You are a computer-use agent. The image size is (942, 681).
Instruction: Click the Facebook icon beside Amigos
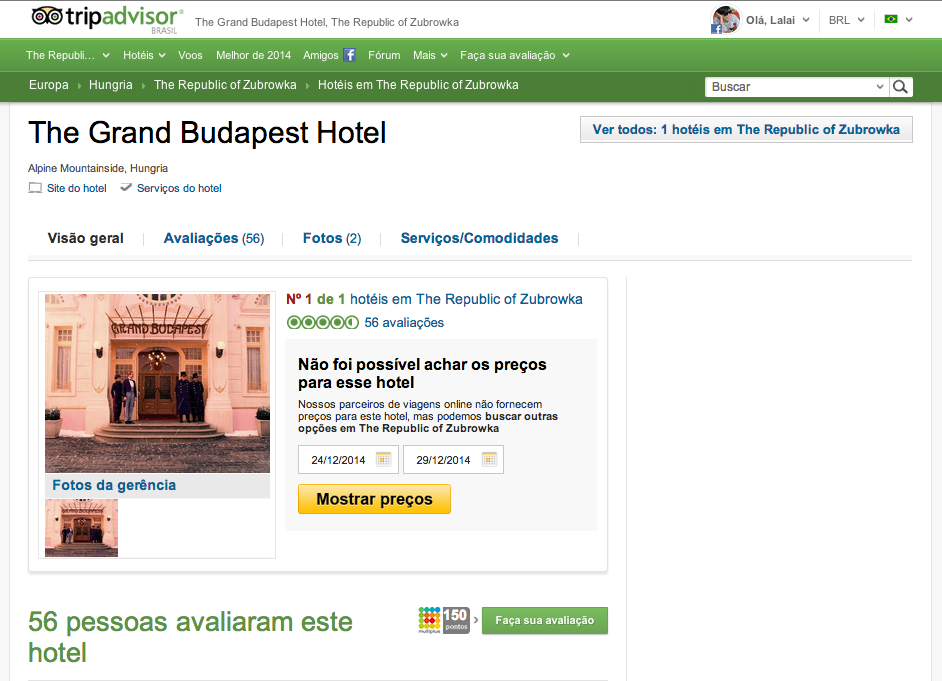[x=350, y=55]
